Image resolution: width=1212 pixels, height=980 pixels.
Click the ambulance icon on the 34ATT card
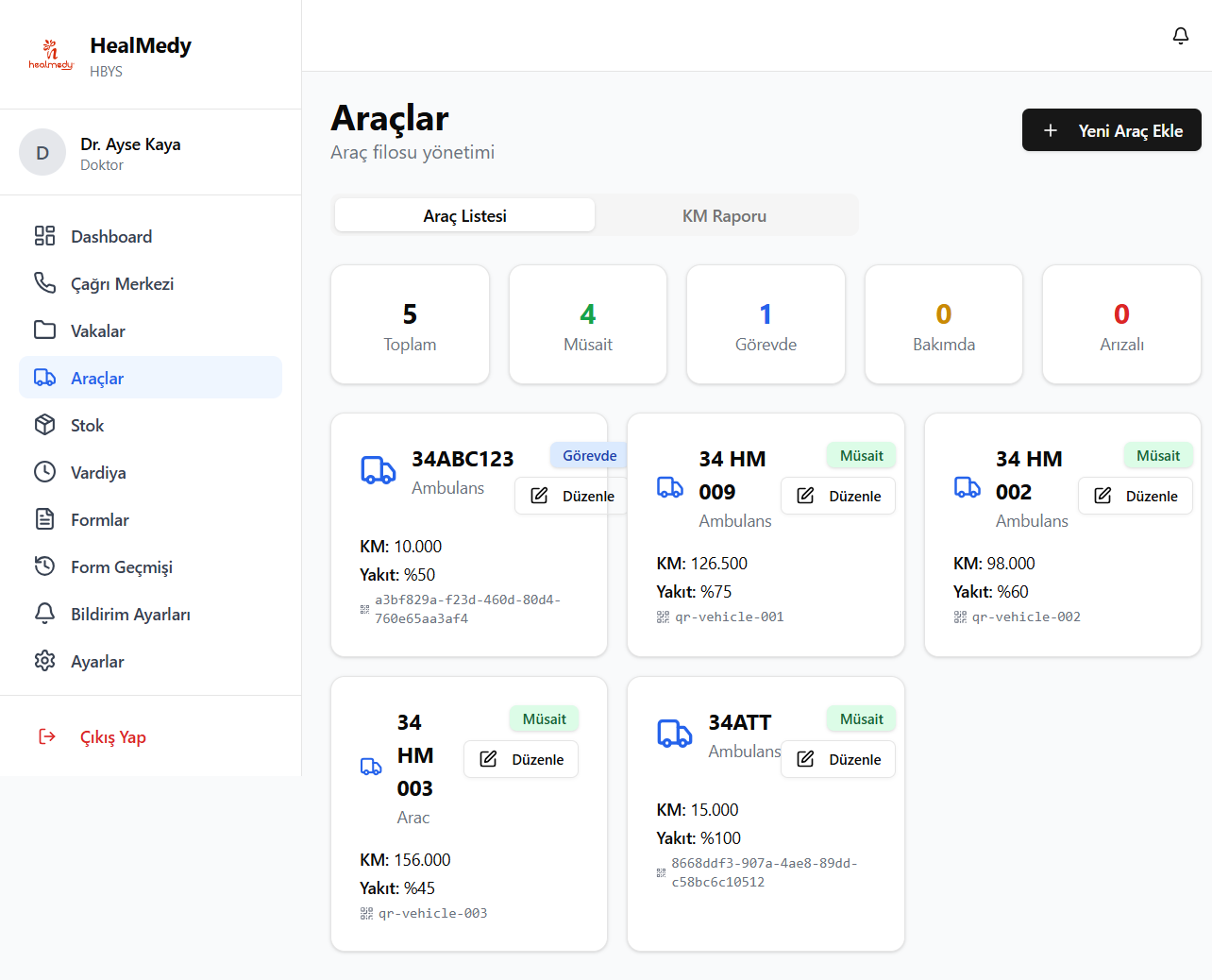674,734
